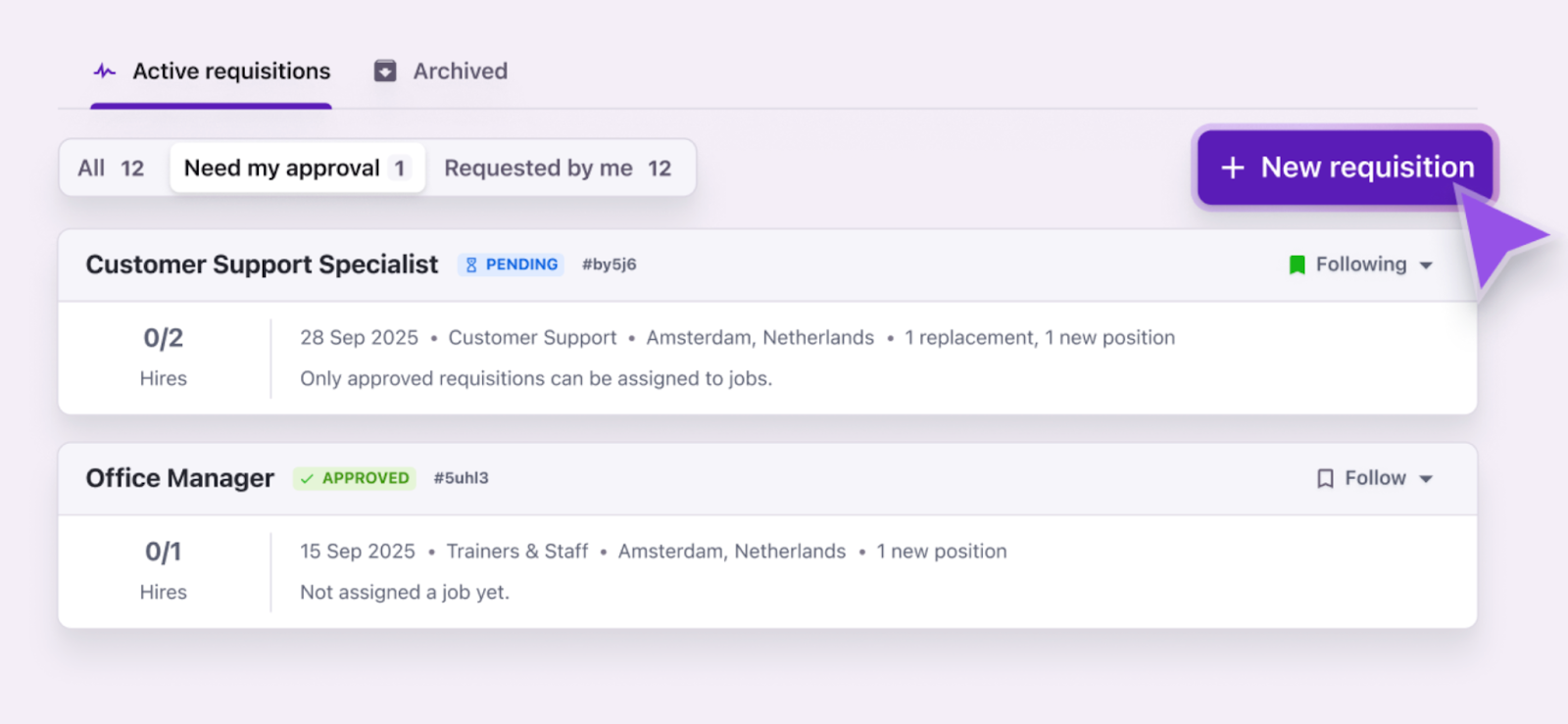Click requisition ID #by5j6
Image resolution: width=1568 pixels, height=724 pixels.
(x=609, y=265)
